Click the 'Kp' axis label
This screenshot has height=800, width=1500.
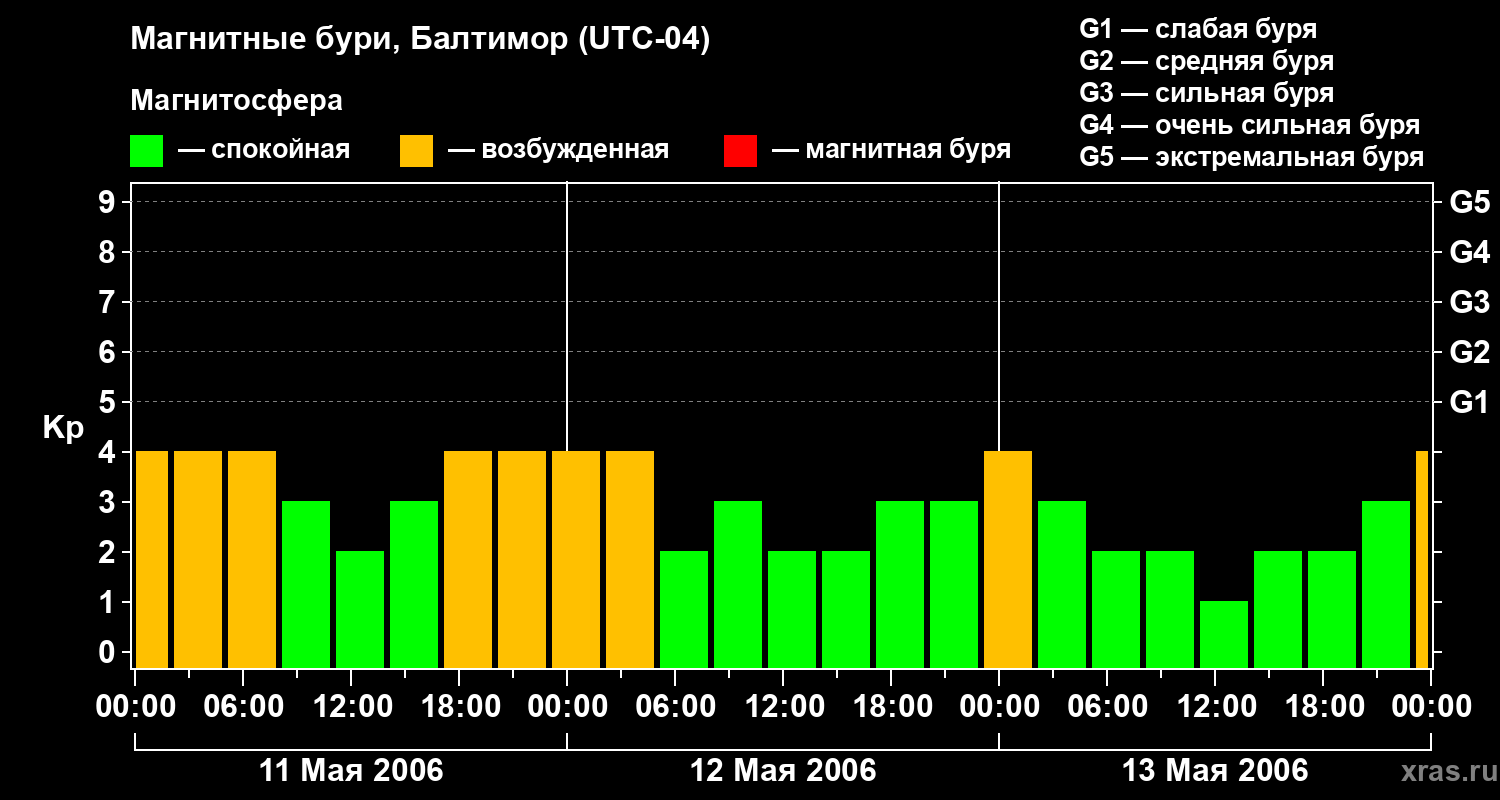[63, 428]
